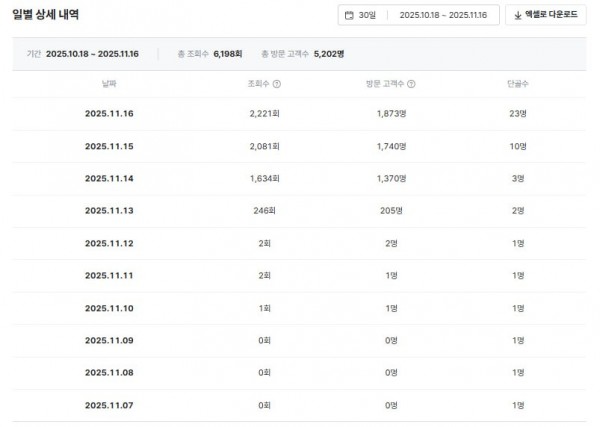Viewport: 600px width, 427px height.
Task: Click total views value 6,198회
Action: 228,53
